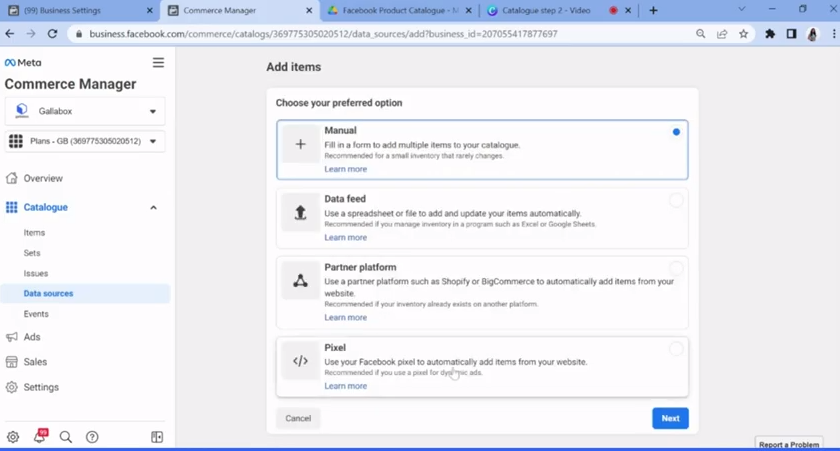
Task: Open the Gallabox business dropdown
Action: (85, 111)
